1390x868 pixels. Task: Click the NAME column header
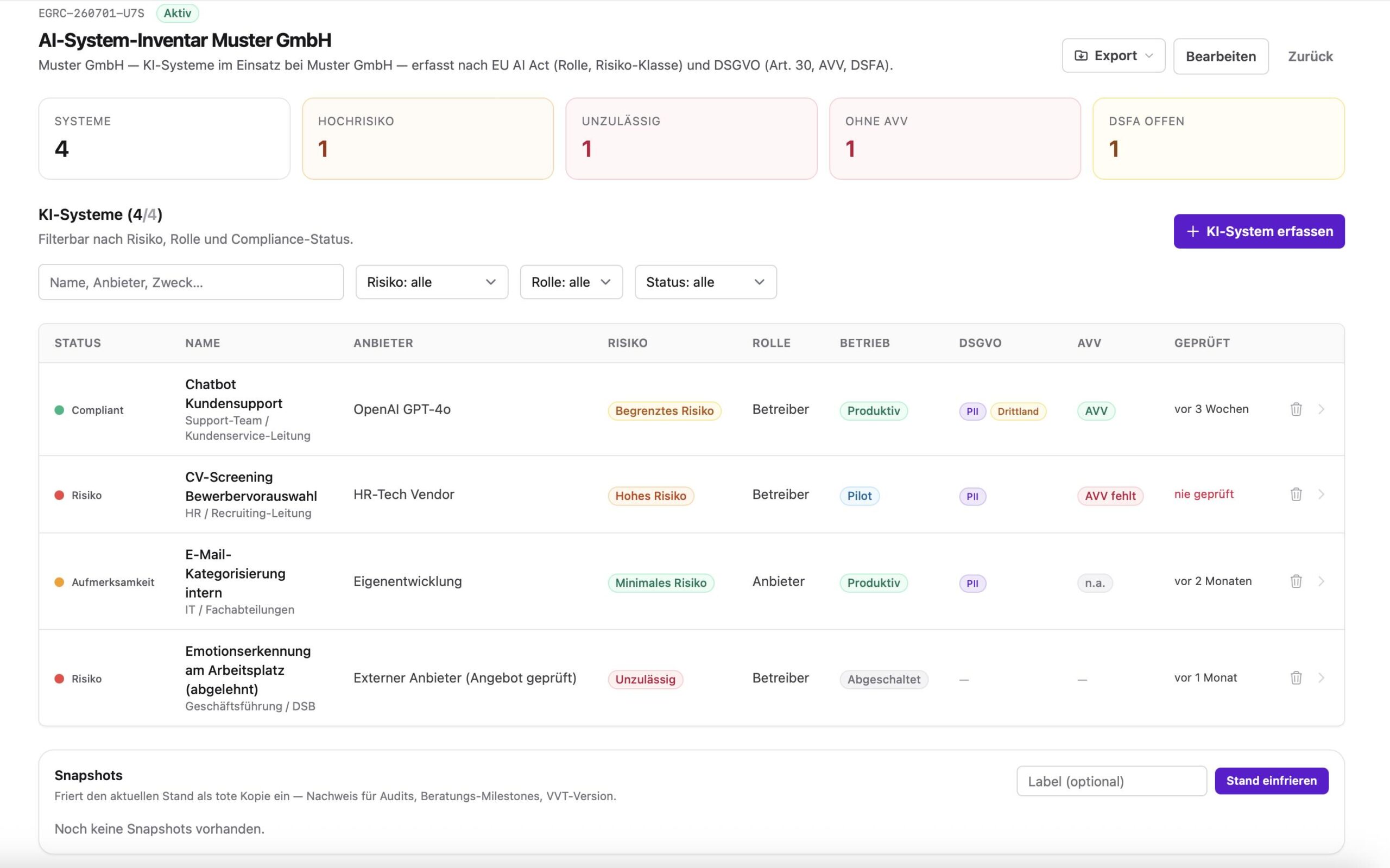pos(203,343)
